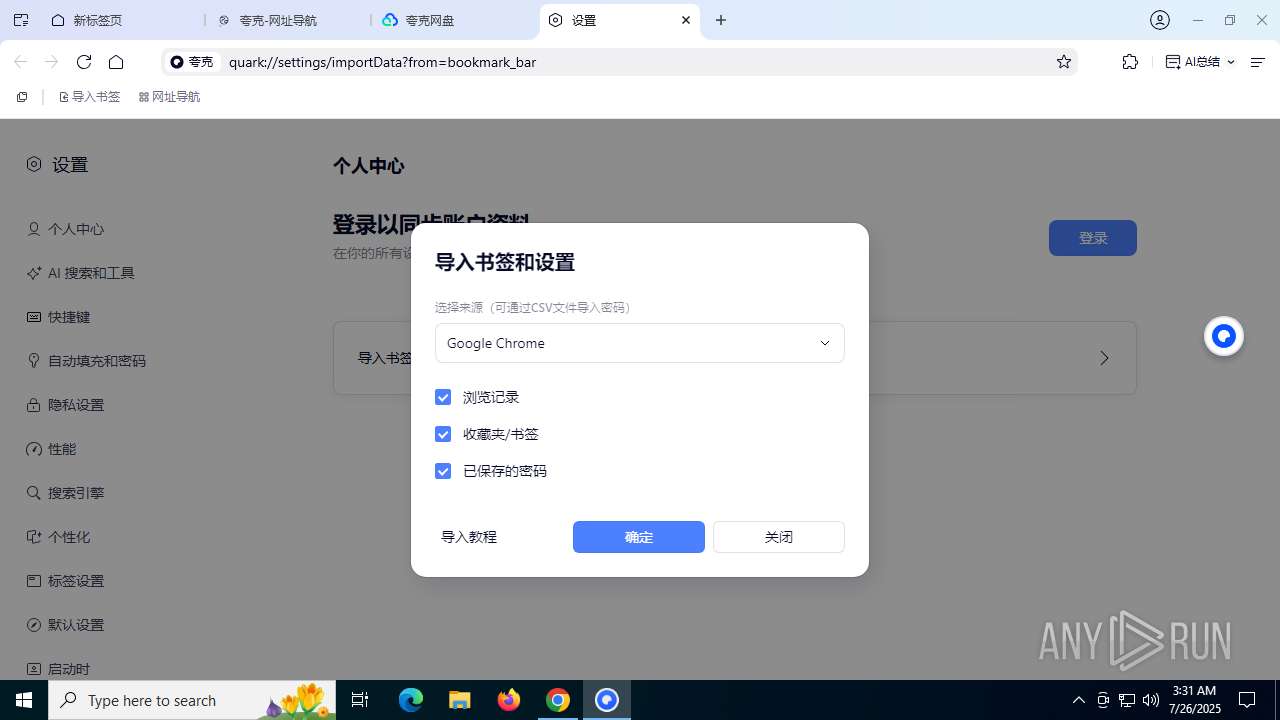The height and width of the screenshot is (720, 1280).
Task: Open the notification center icon
Action: tap(1247, 700)
